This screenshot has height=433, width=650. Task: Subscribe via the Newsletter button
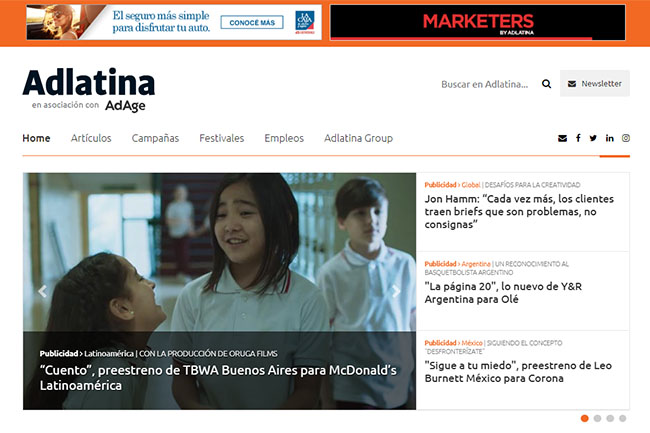[595, 84]
